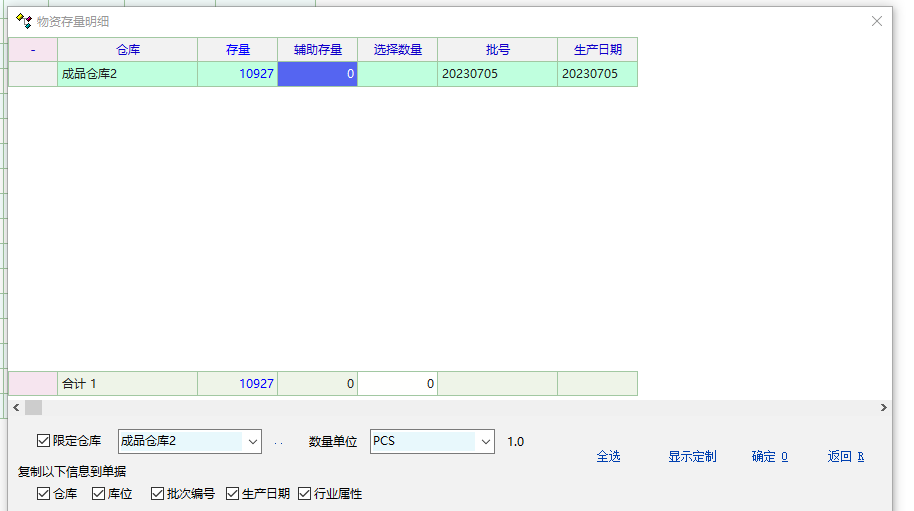The height and width of the screenshot is (511, 914).
Task: Click 显示定制 link
Action: click(692, 456)
